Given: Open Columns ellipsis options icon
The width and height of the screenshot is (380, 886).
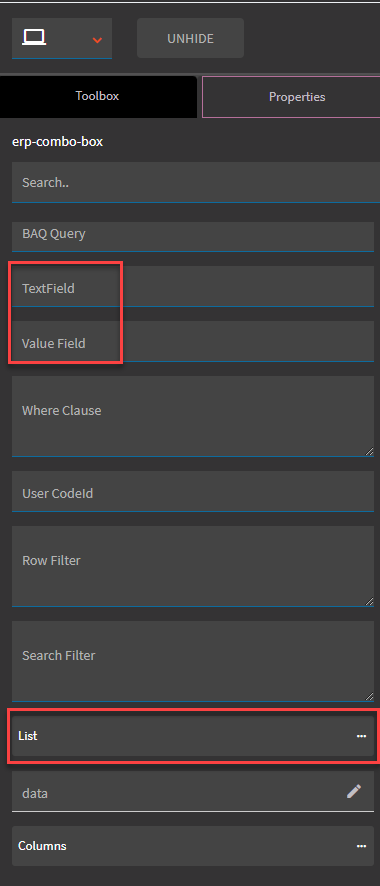Looking at the screenshot, I should point(361,846).
